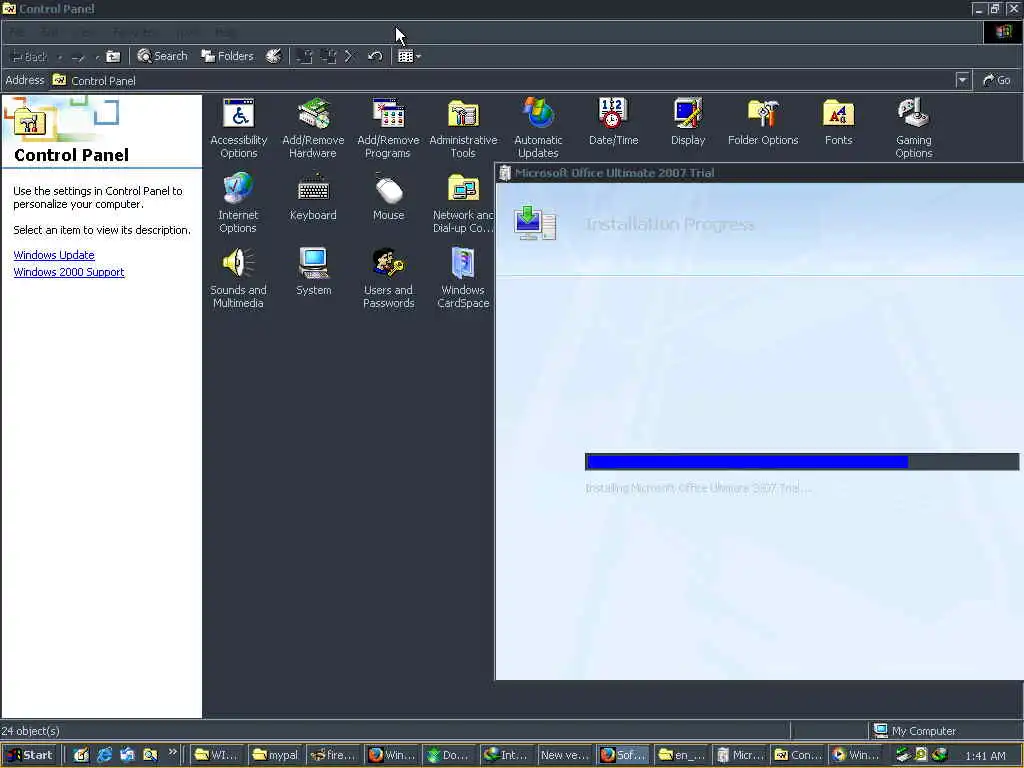1024x768 pixels.
Task: Open Windows CardSpace applet
Action: point(463,278)
